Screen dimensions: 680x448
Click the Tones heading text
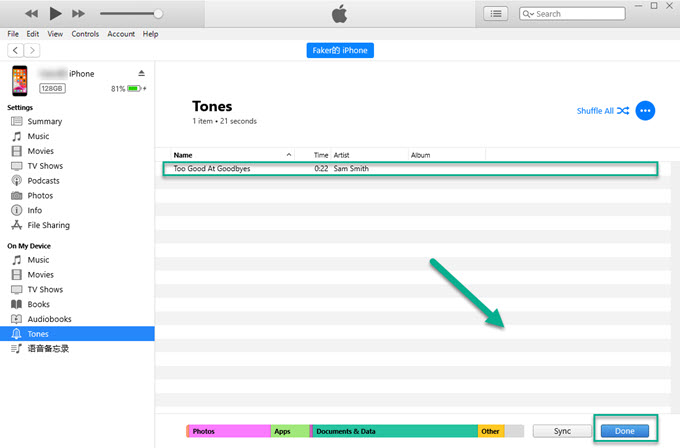(212, 106)
